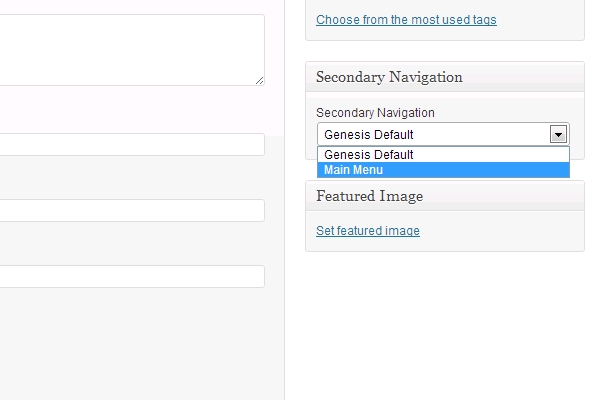Click the bottom single-line text input
Image resolution: width=600 pixels, height=400 pixels.
pyautogui.click(x=132, y=276)
